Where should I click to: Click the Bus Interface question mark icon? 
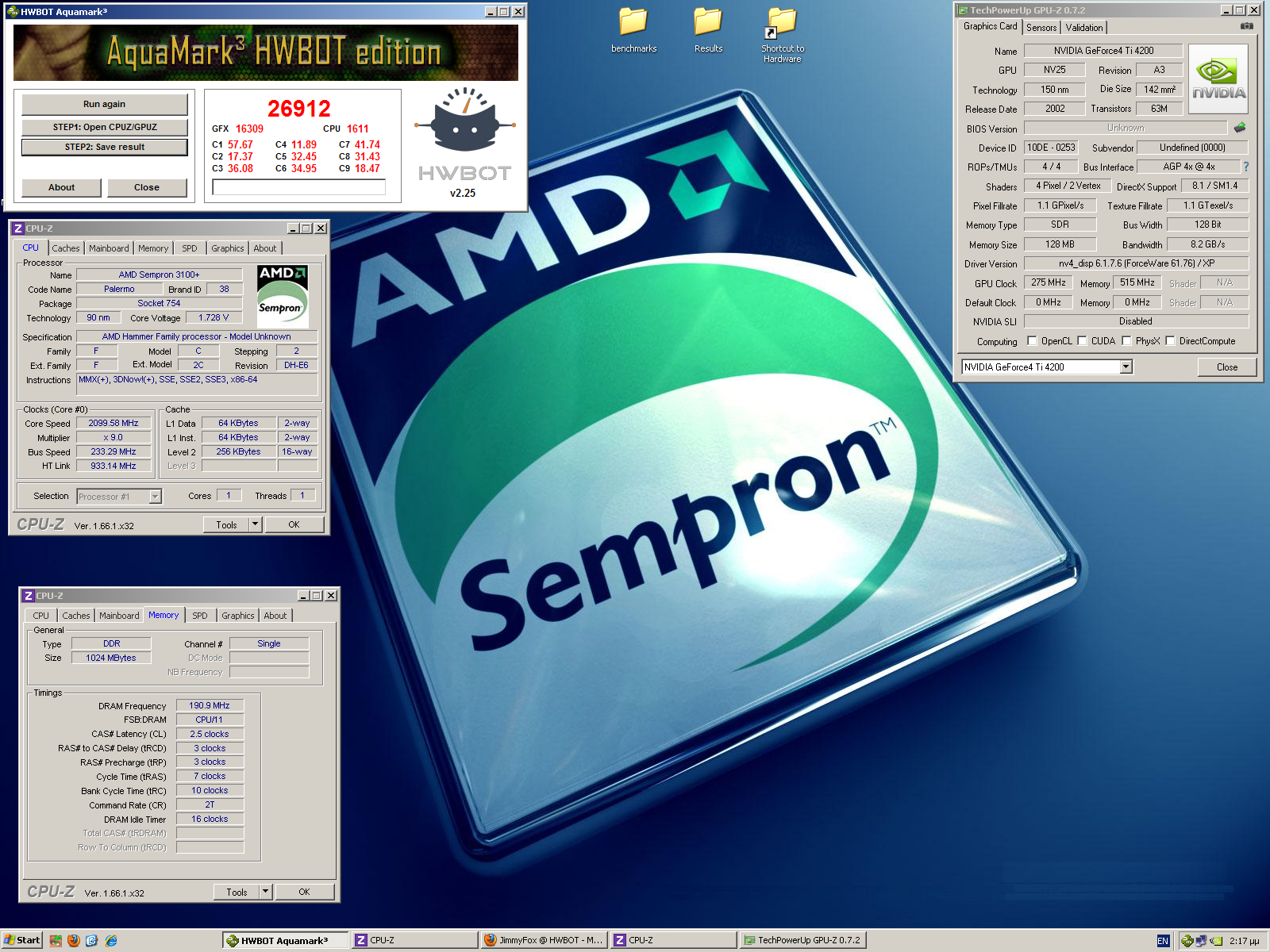[x=1246, y=167]
